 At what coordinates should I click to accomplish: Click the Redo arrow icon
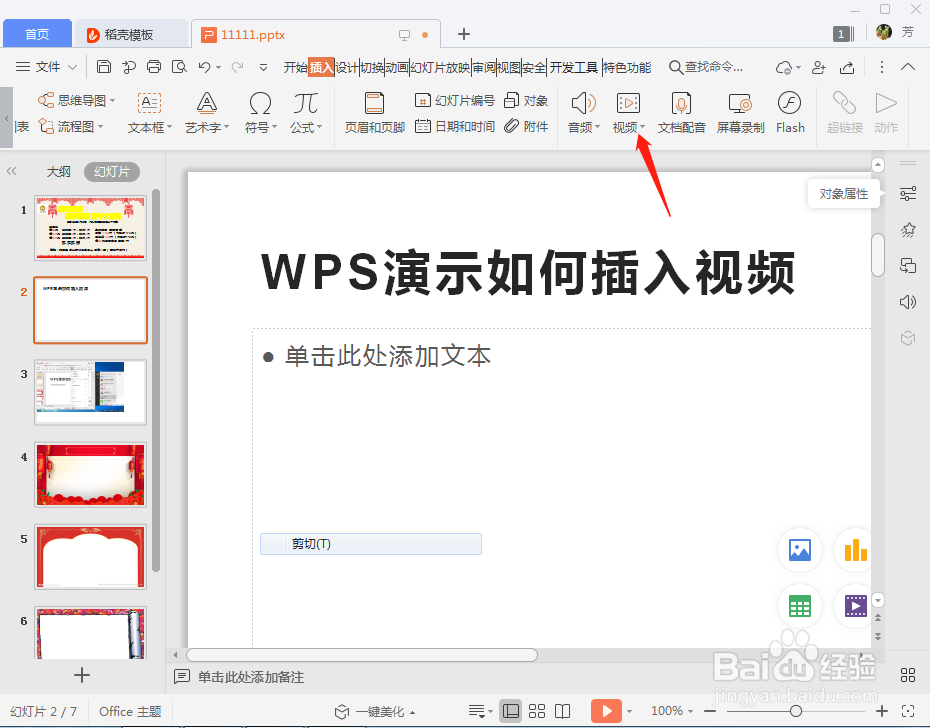click(x=237, y=67)
